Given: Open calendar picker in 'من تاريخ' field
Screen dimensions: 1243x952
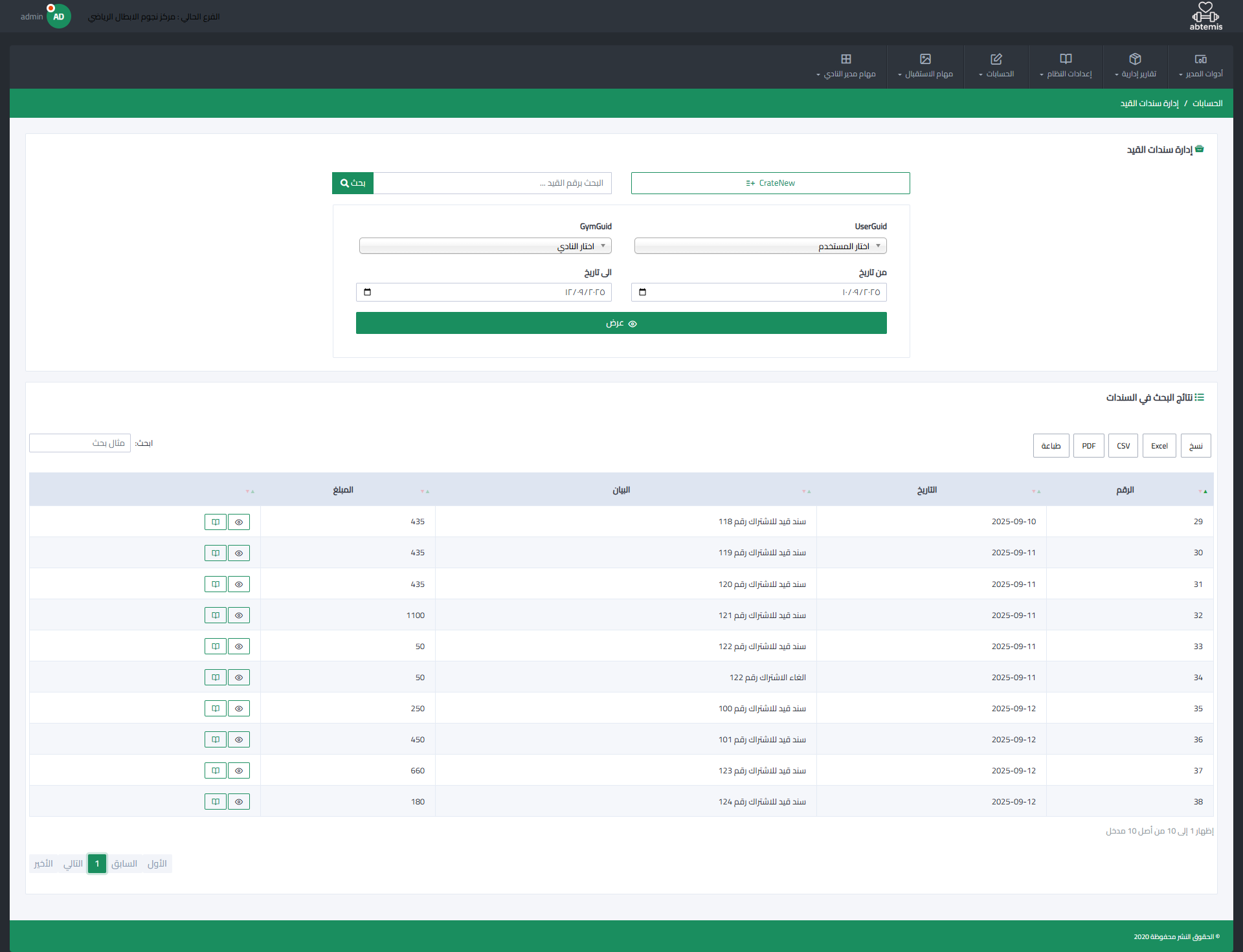Looking at the screenshot, I should (642, 293).
